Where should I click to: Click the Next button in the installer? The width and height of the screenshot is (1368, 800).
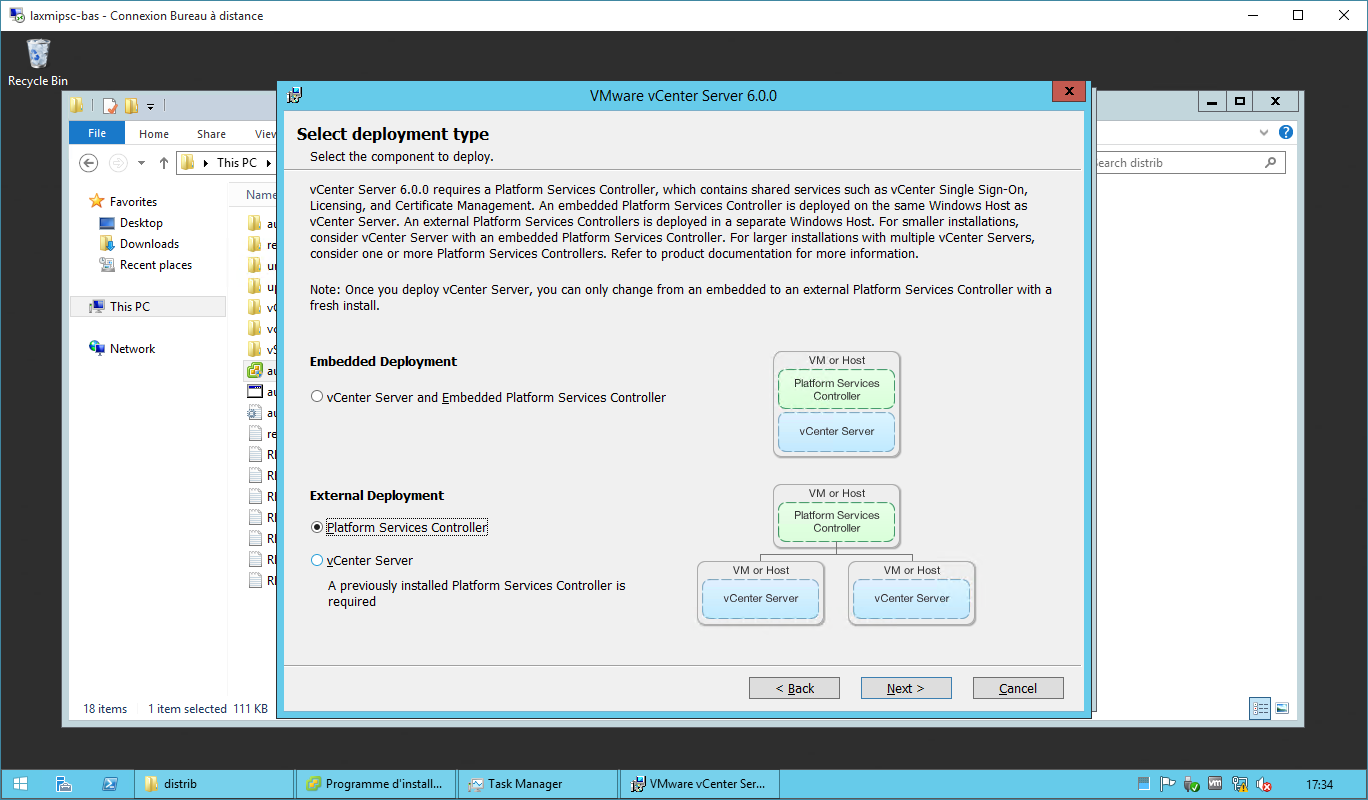[905, 688]
